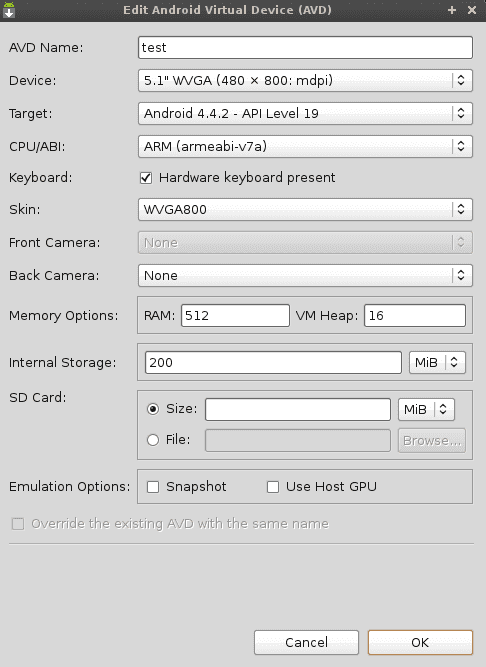Click the Memory Options label

pyautogui.click(x=64, y=316)
